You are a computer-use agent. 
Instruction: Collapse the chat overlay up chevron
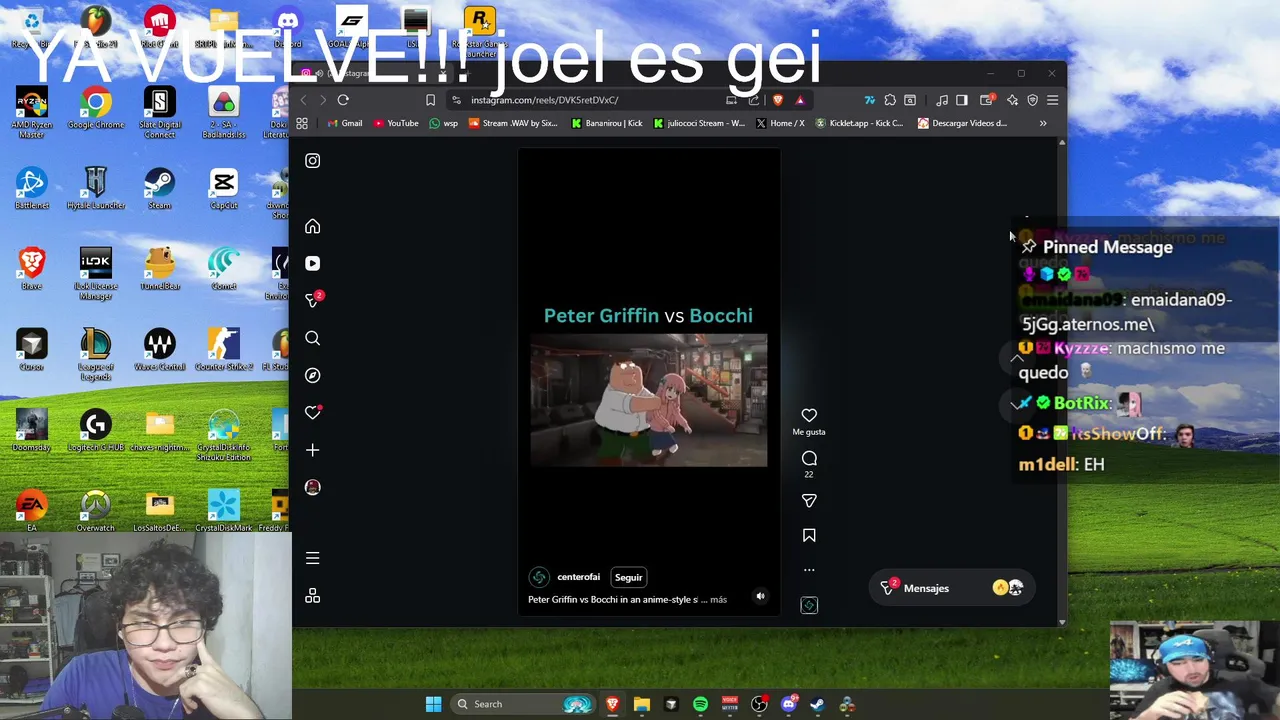click(1017, 358)
